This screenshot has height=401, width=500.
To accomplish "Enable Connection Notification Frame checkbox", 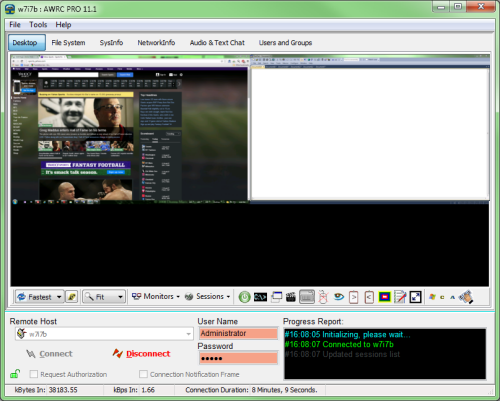I will pyautogui.click(x=143, y=374).
